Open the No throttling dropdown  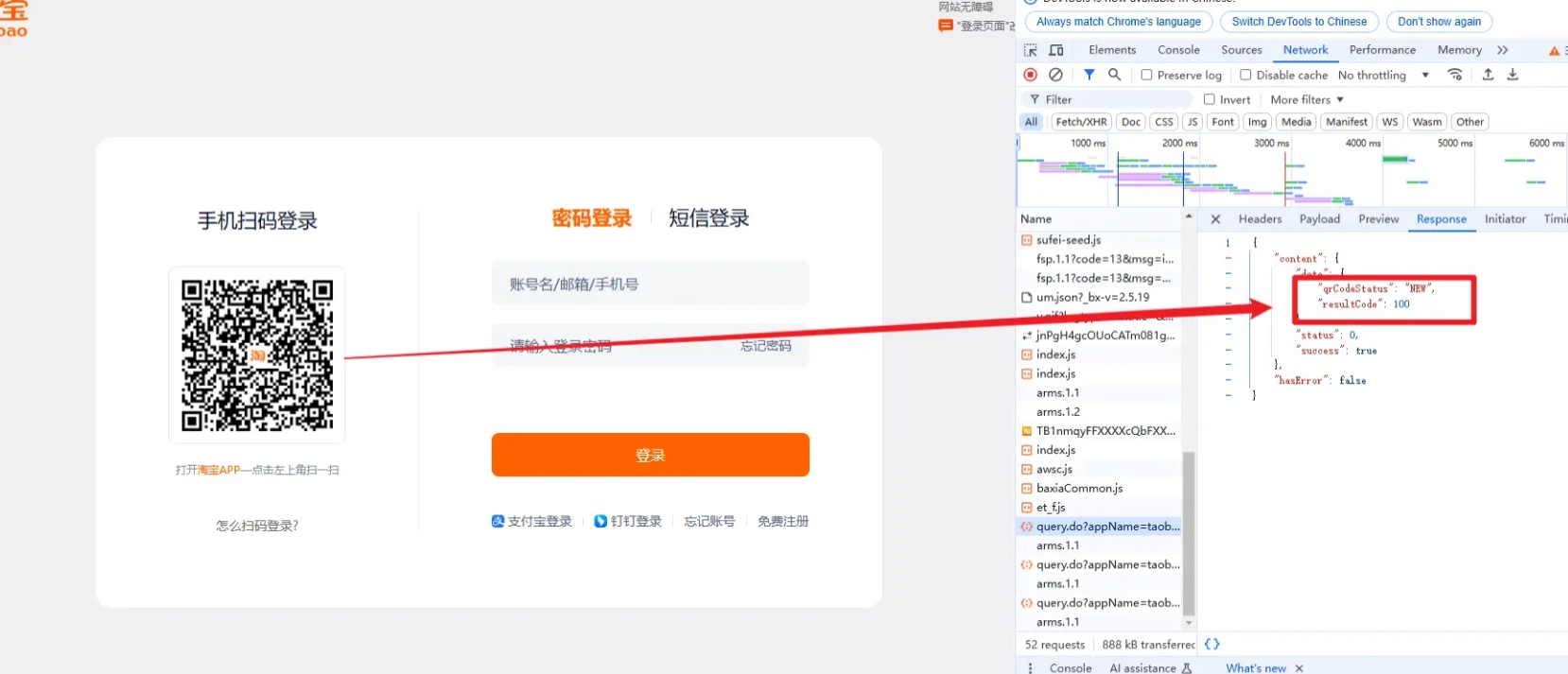[1384, 75]
